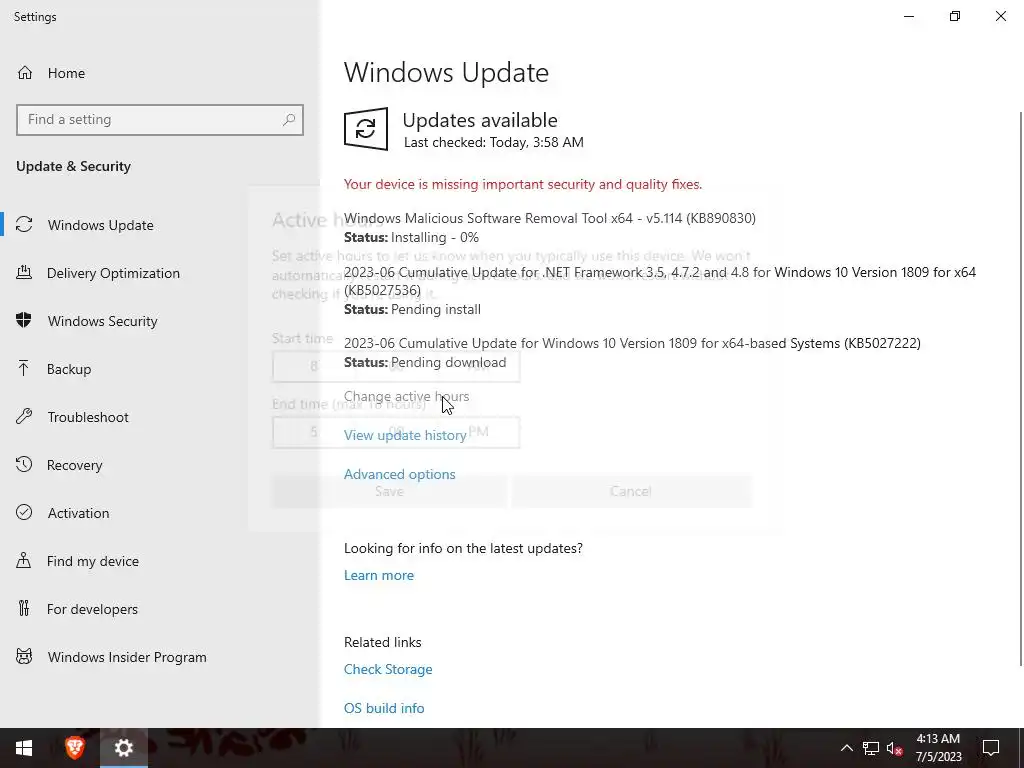Show hidden system tray icons
This screenshot has width=1024, height=768.
(x=846, y=748)
